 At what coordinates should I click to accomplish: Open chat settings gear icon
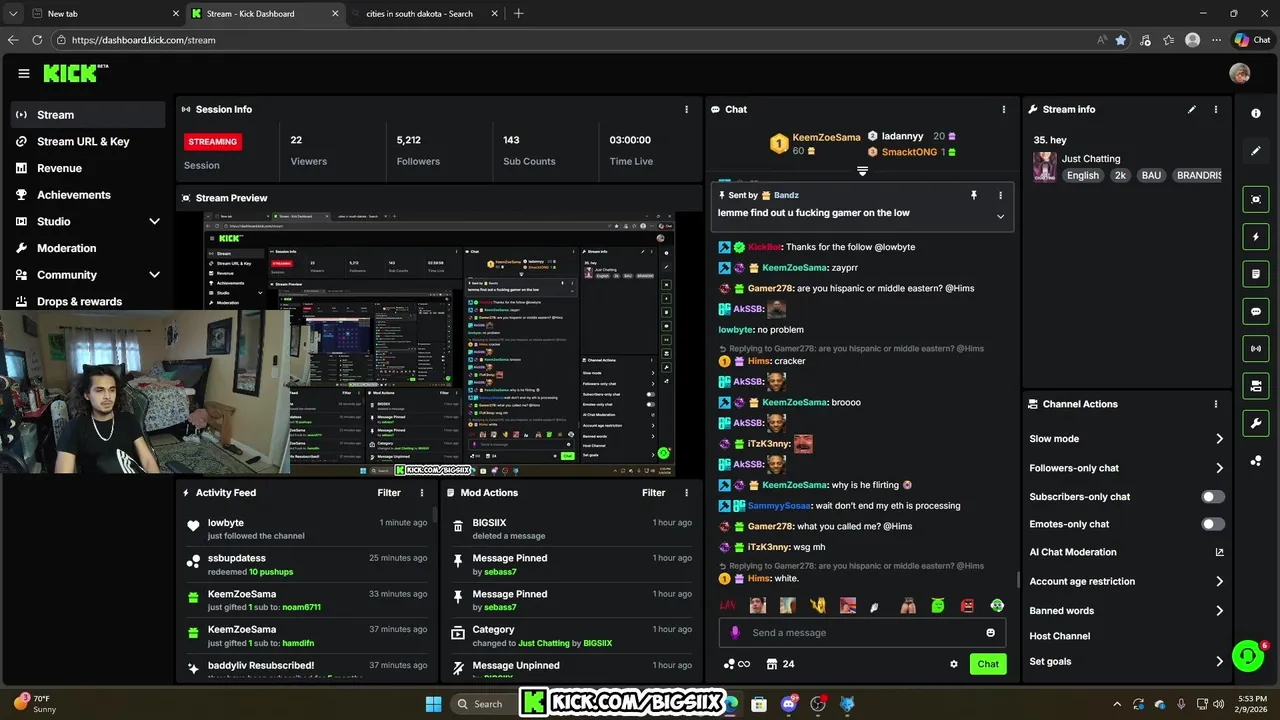pyautogui.click(x=954, y=664)
